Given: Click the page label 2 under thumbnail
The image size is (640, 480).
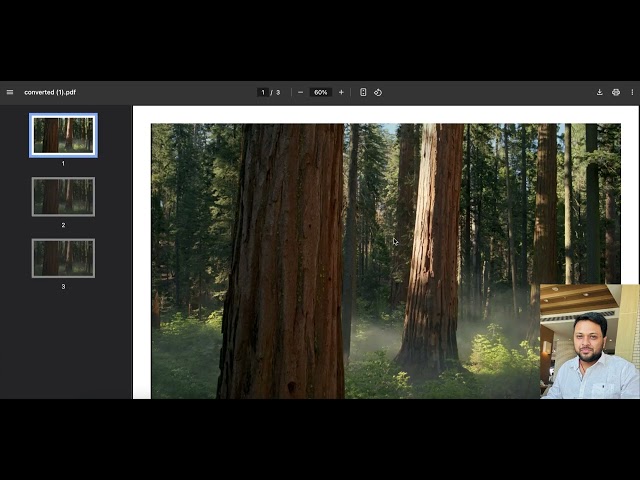Looking at the screenshot, I should [x=63, y=225].
